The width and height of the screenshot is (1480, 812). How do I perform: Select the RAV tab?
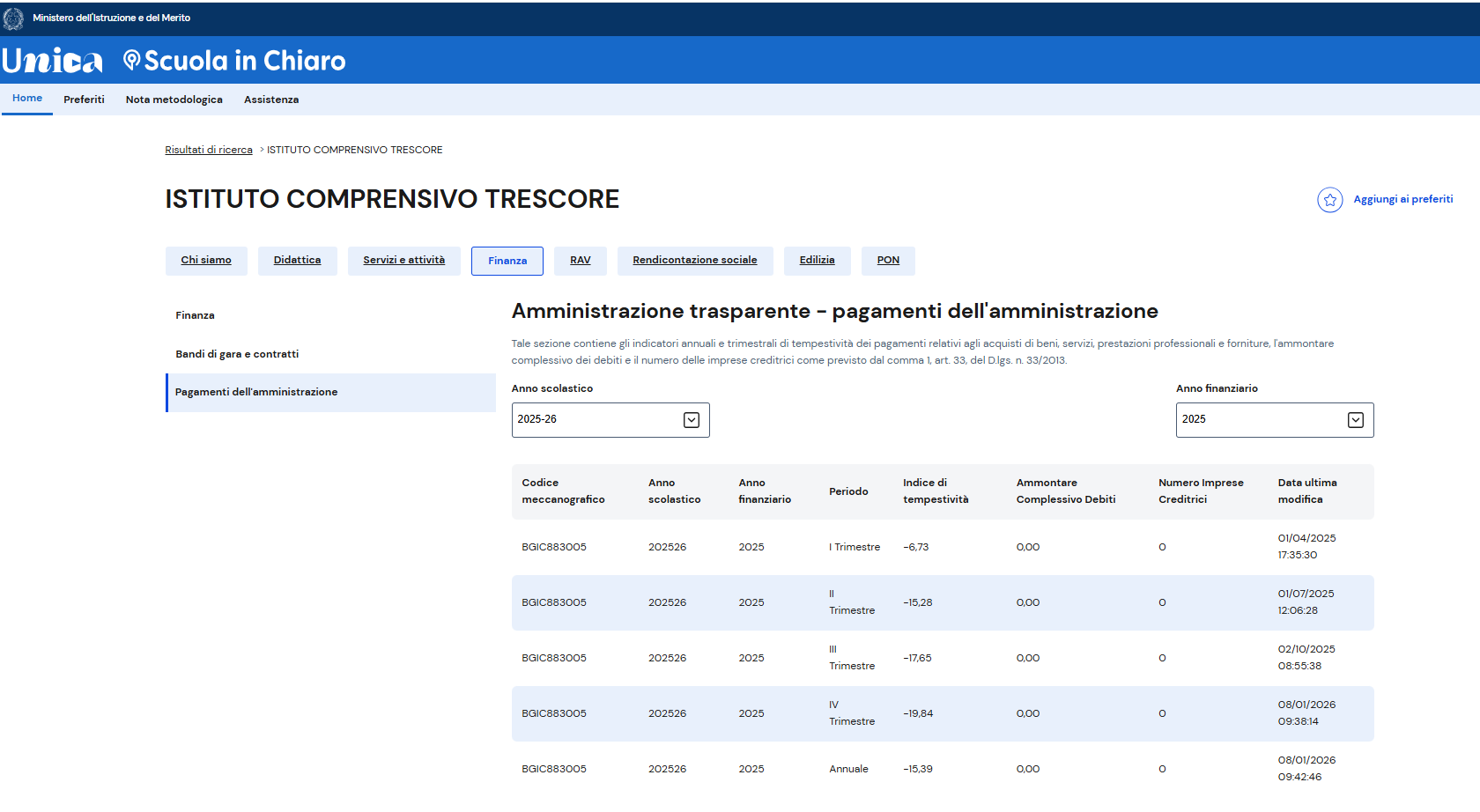[x=580, y=261]
